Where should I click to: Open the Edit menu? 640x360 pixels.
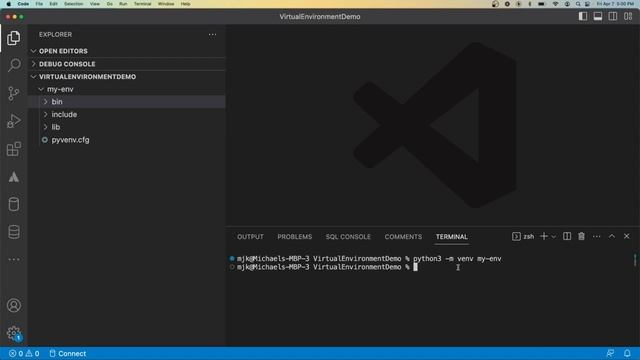(53, 4)
